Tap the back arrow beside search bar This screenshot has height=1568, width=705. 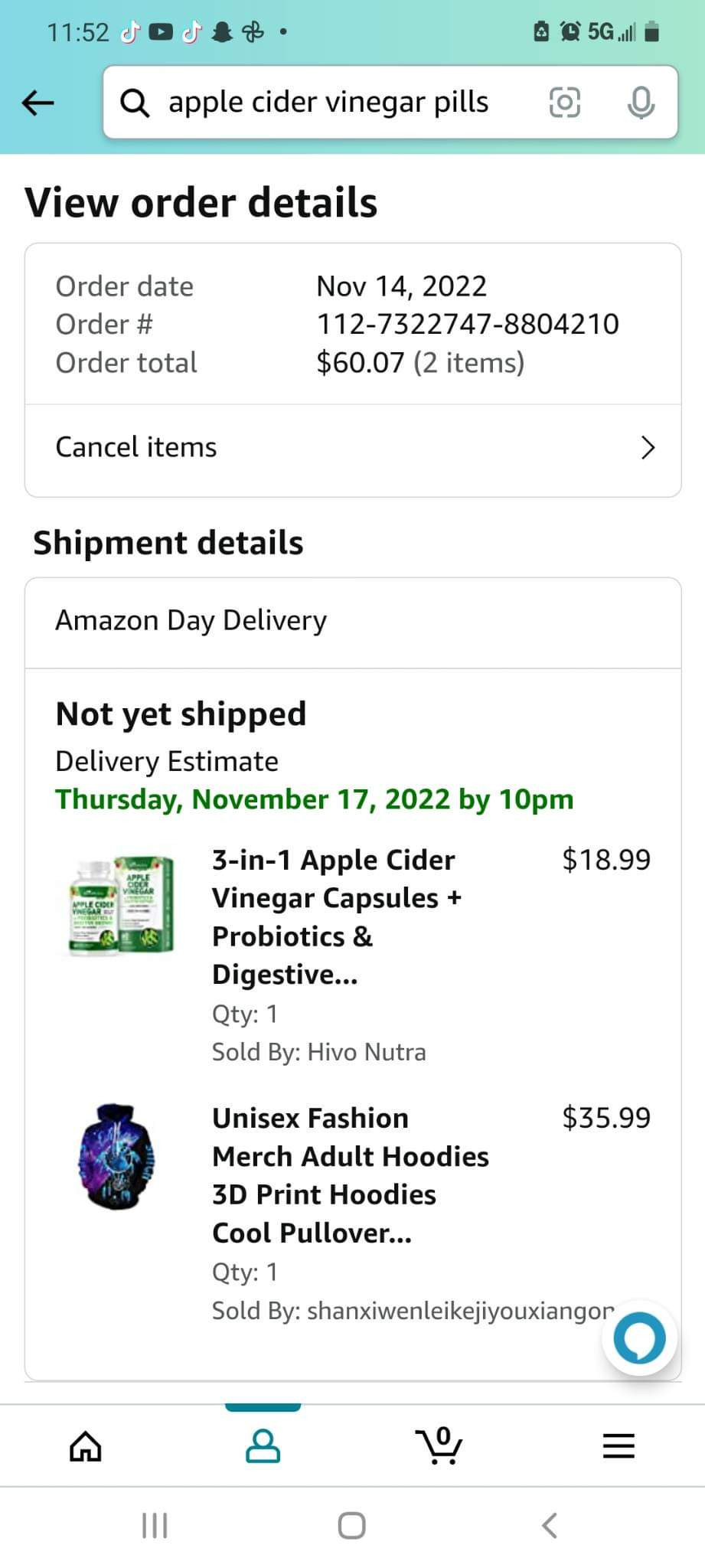coord(38,103)
